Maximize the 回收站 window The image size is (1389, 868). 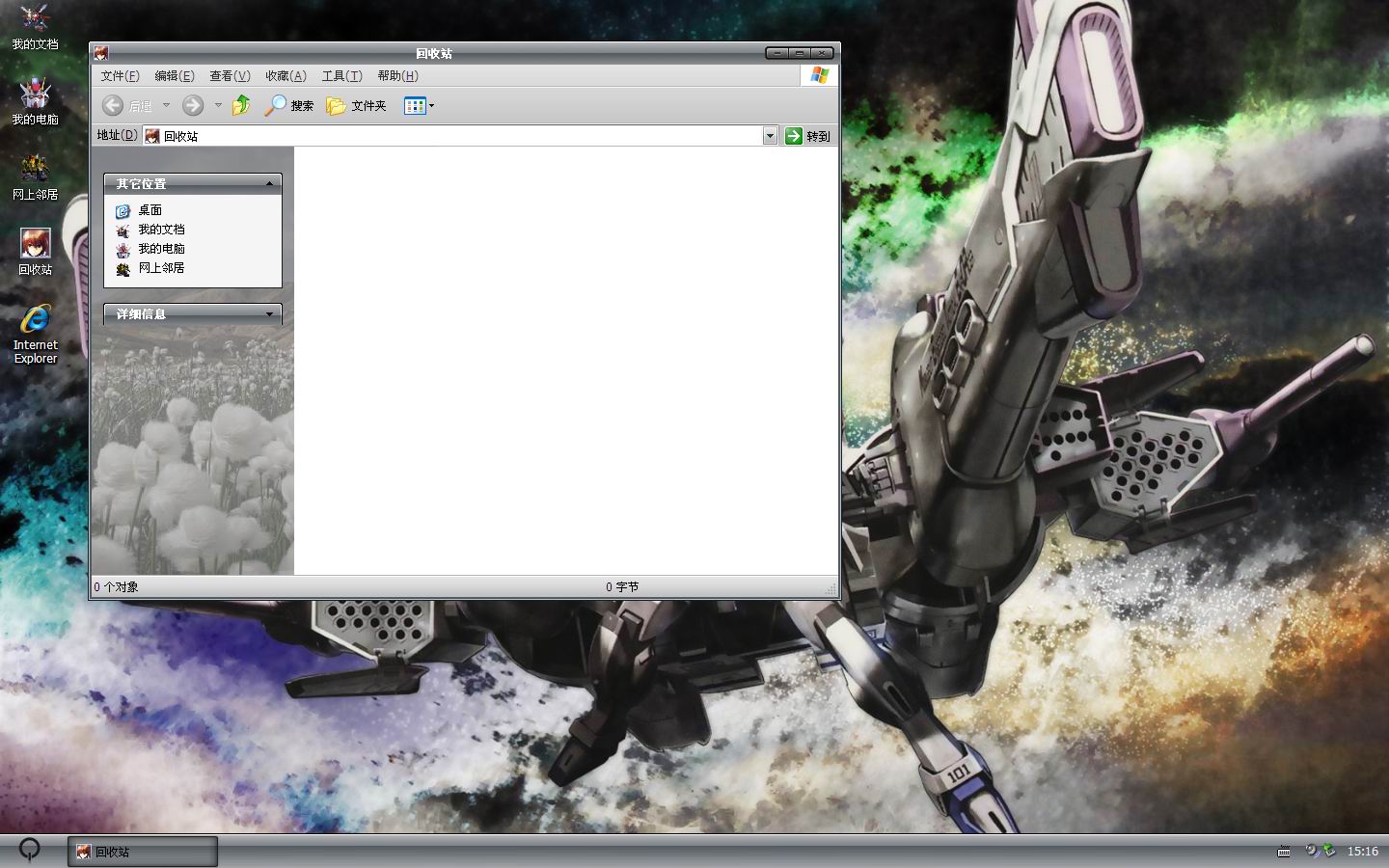click(x=800, y=53)
